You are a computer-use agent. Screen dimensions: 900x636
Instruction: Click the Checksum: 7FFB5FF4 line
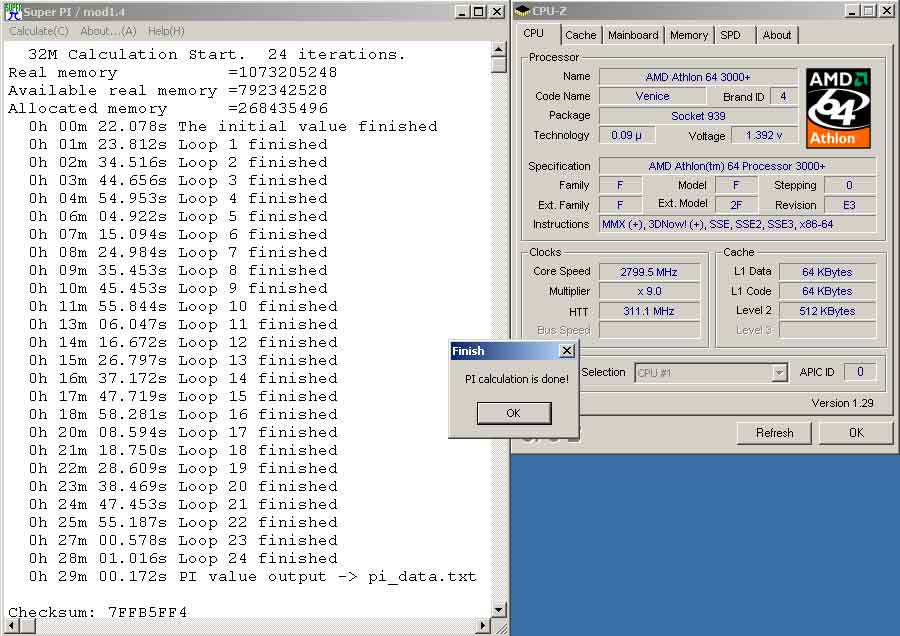(x=98, y=612)
